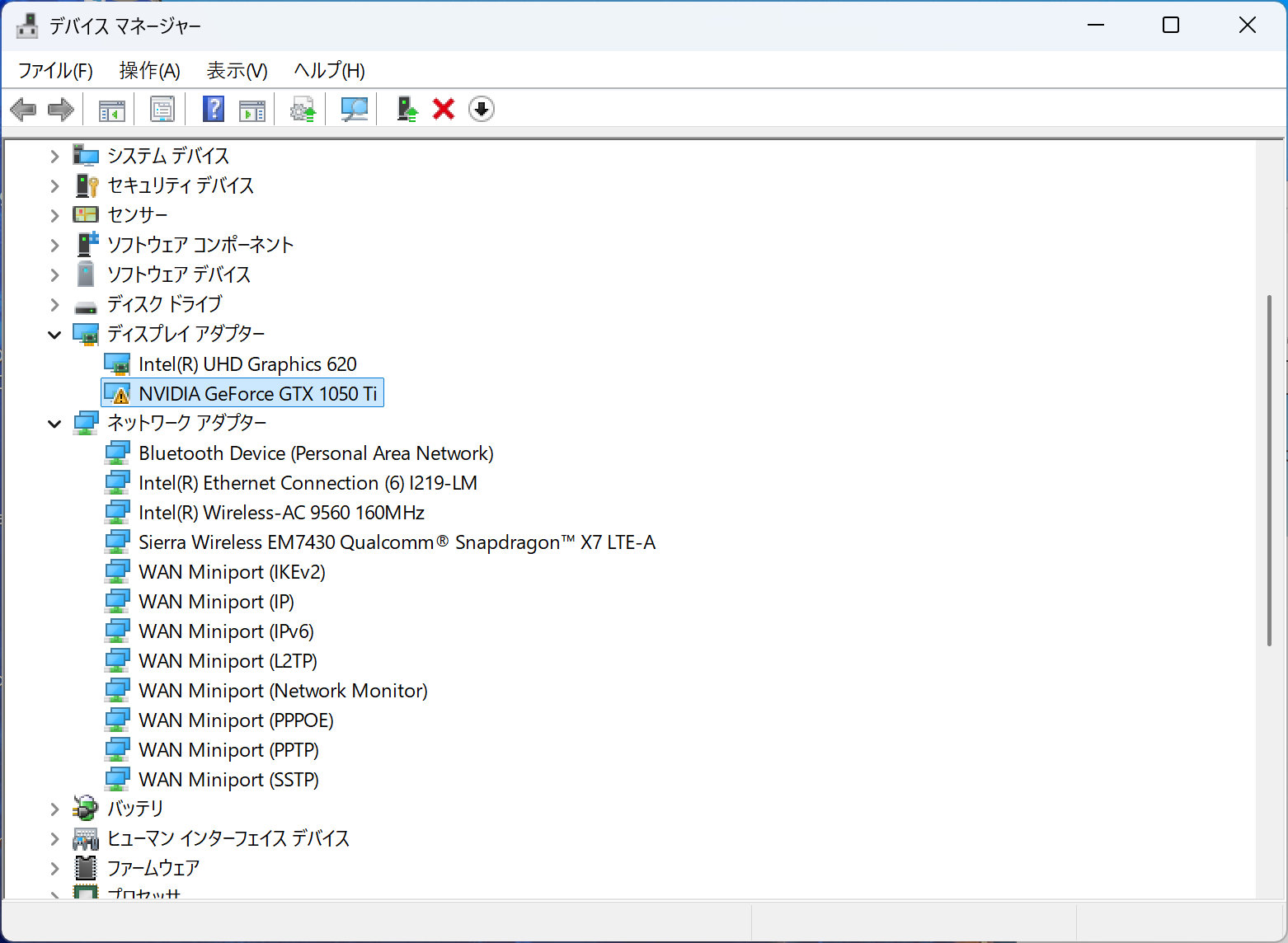1288x943 pixels.
Task: Click the blue Help question mark icon
Action: click(x=213, y=109)
